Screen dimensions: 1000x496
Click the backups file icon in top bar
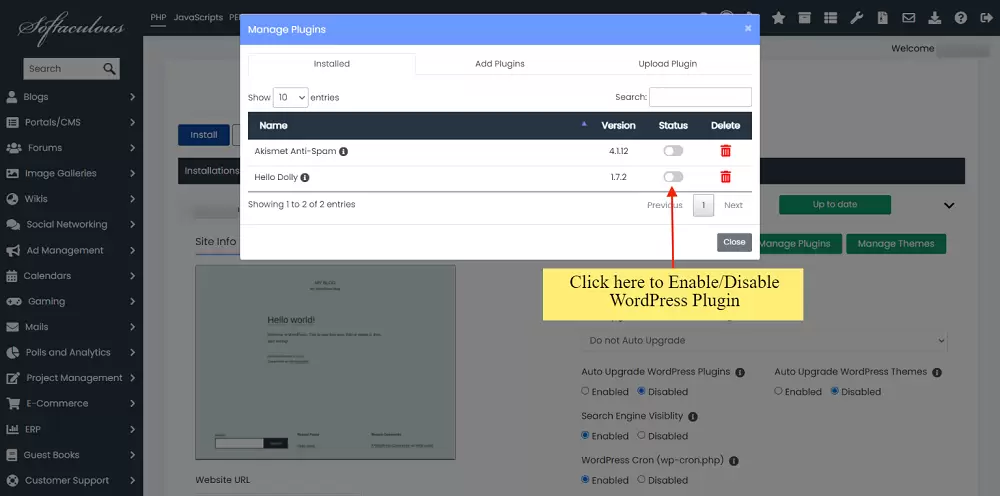(883, 18)
